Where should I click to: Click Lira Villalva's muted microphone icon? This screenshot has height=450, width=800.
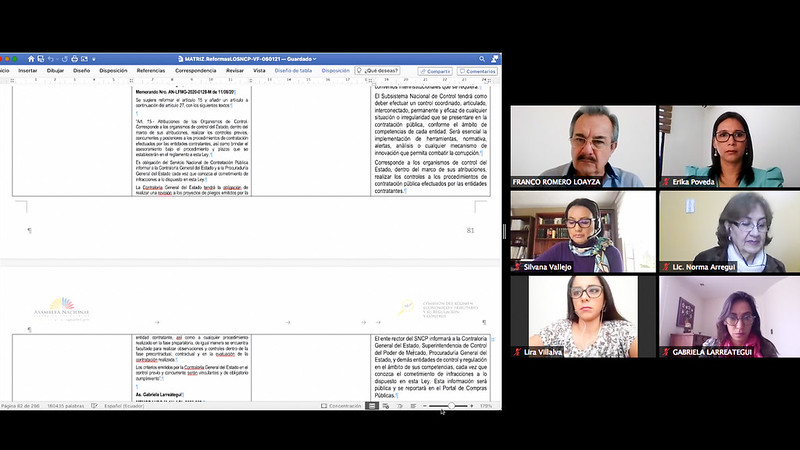[x=517, y=352]
